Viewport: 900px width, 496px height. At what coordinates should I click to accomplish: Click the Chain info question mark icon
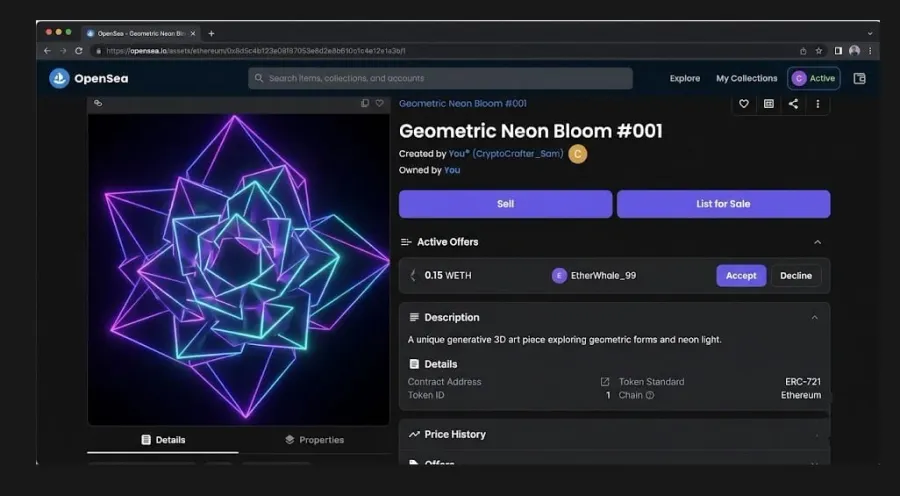tap(650, 395)
